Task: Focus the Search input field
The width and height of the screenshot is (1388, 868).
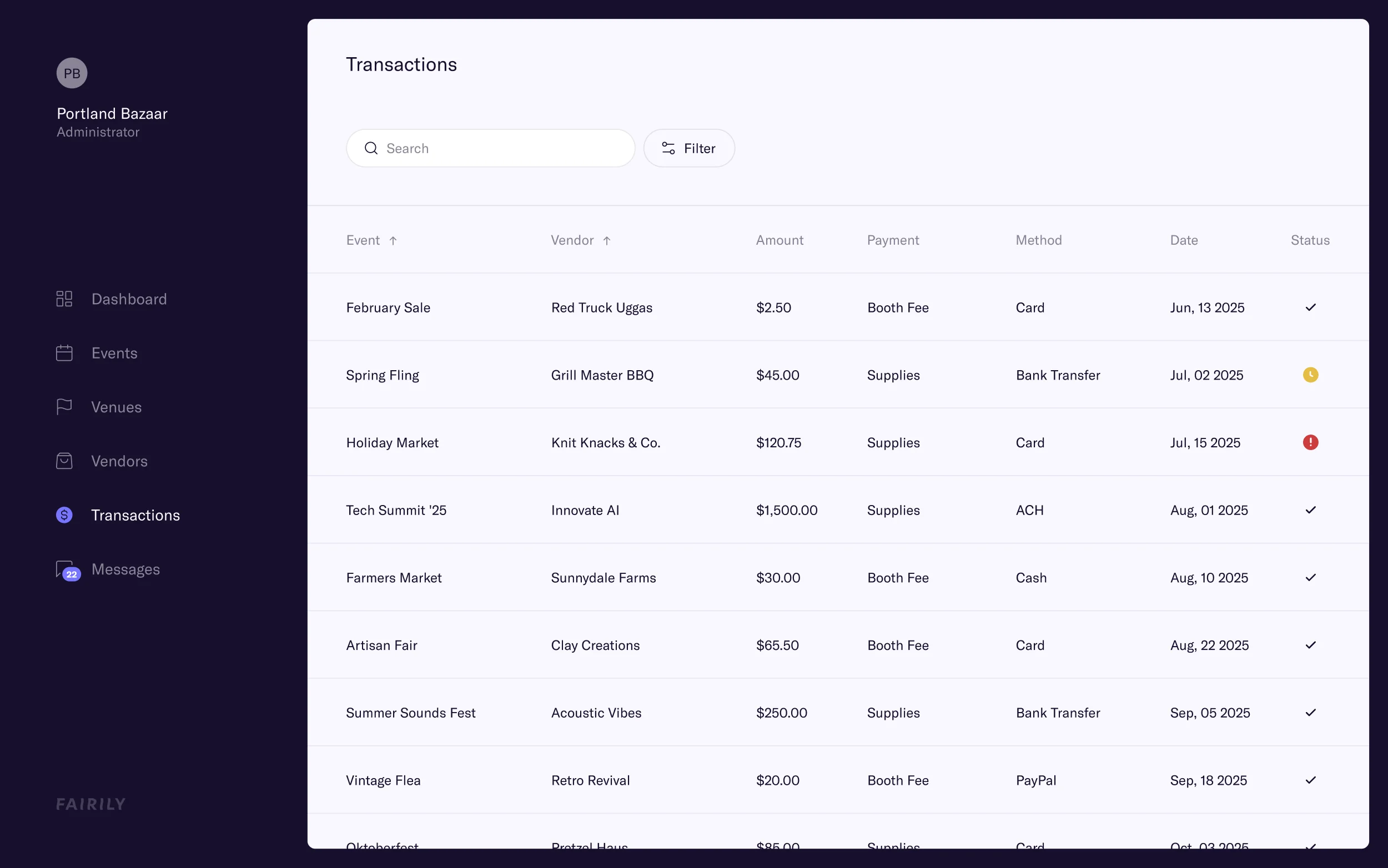Action: pyautogui.click(x=490, y=148)
